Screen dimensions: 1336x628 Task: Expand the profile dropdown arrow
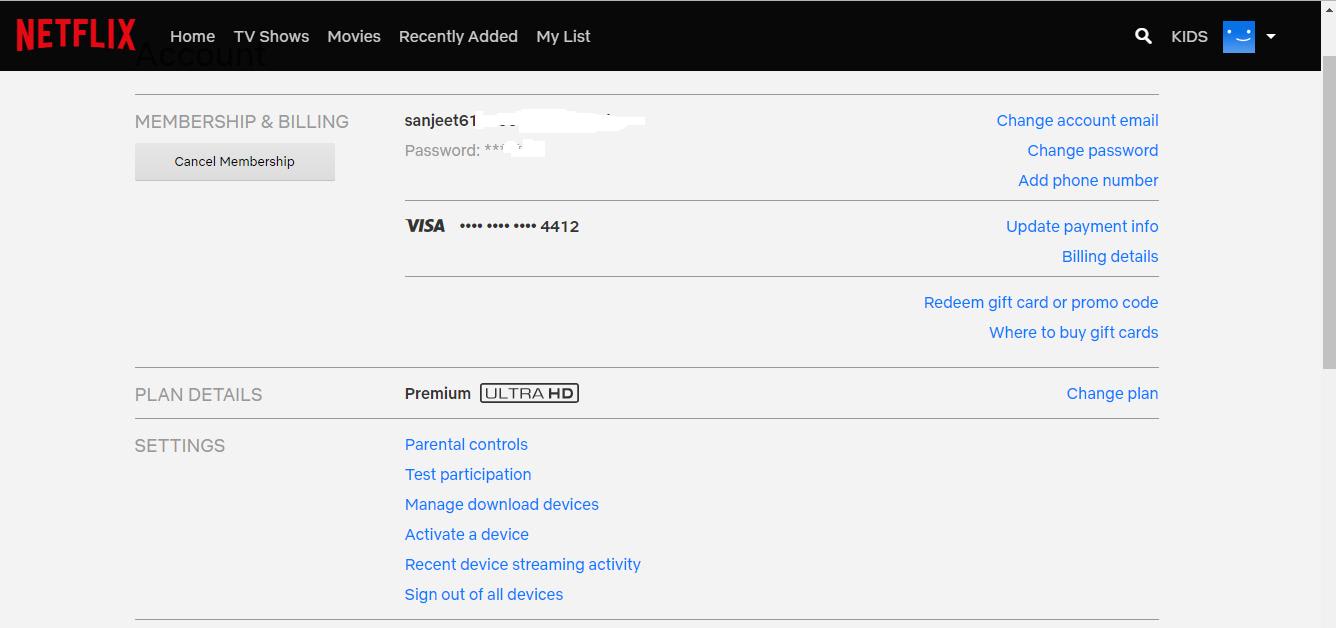[1271, 36]
